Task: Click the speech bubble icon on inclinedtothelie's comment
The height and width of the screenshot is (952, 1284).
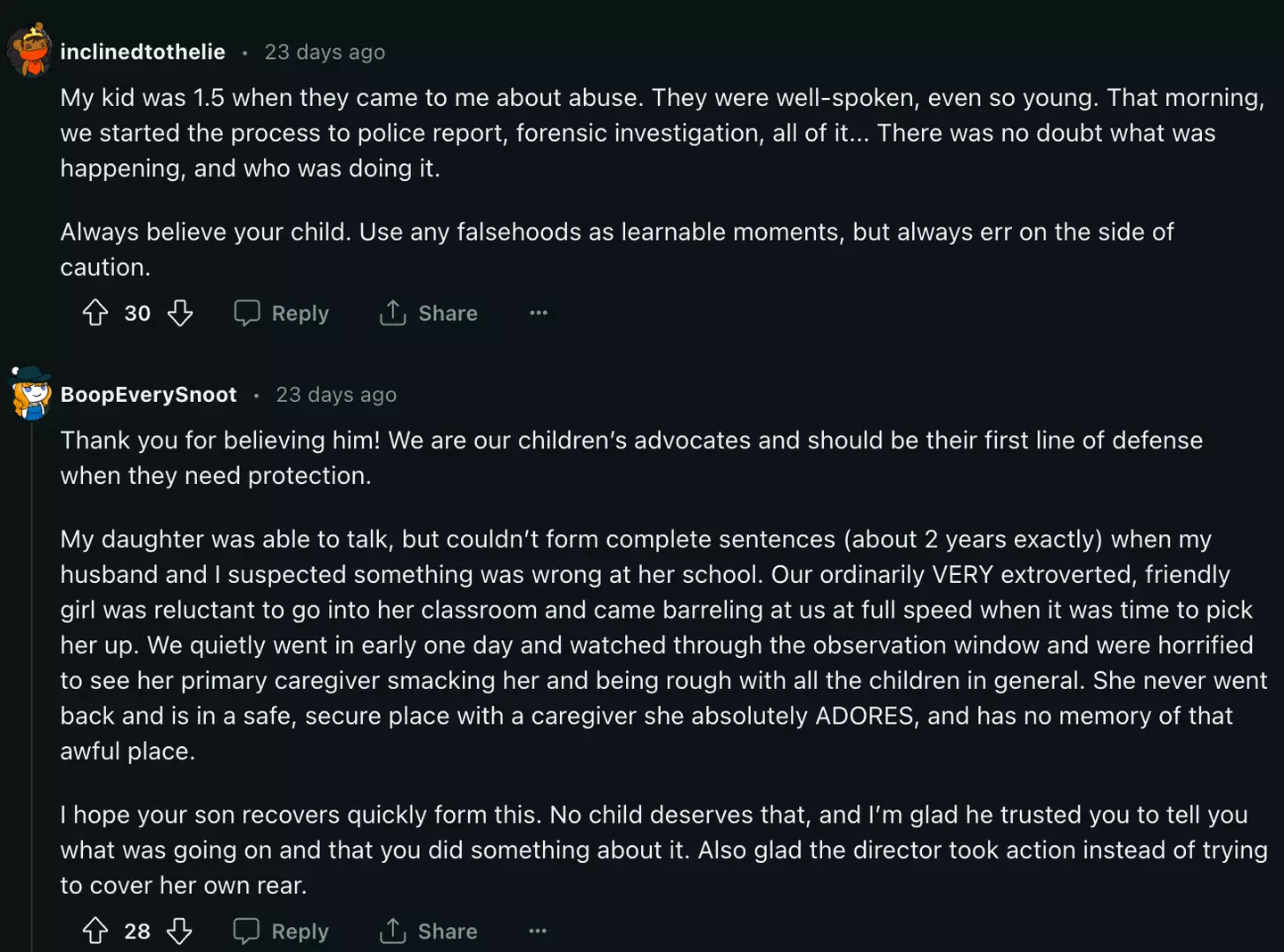Action: [247, 313]
